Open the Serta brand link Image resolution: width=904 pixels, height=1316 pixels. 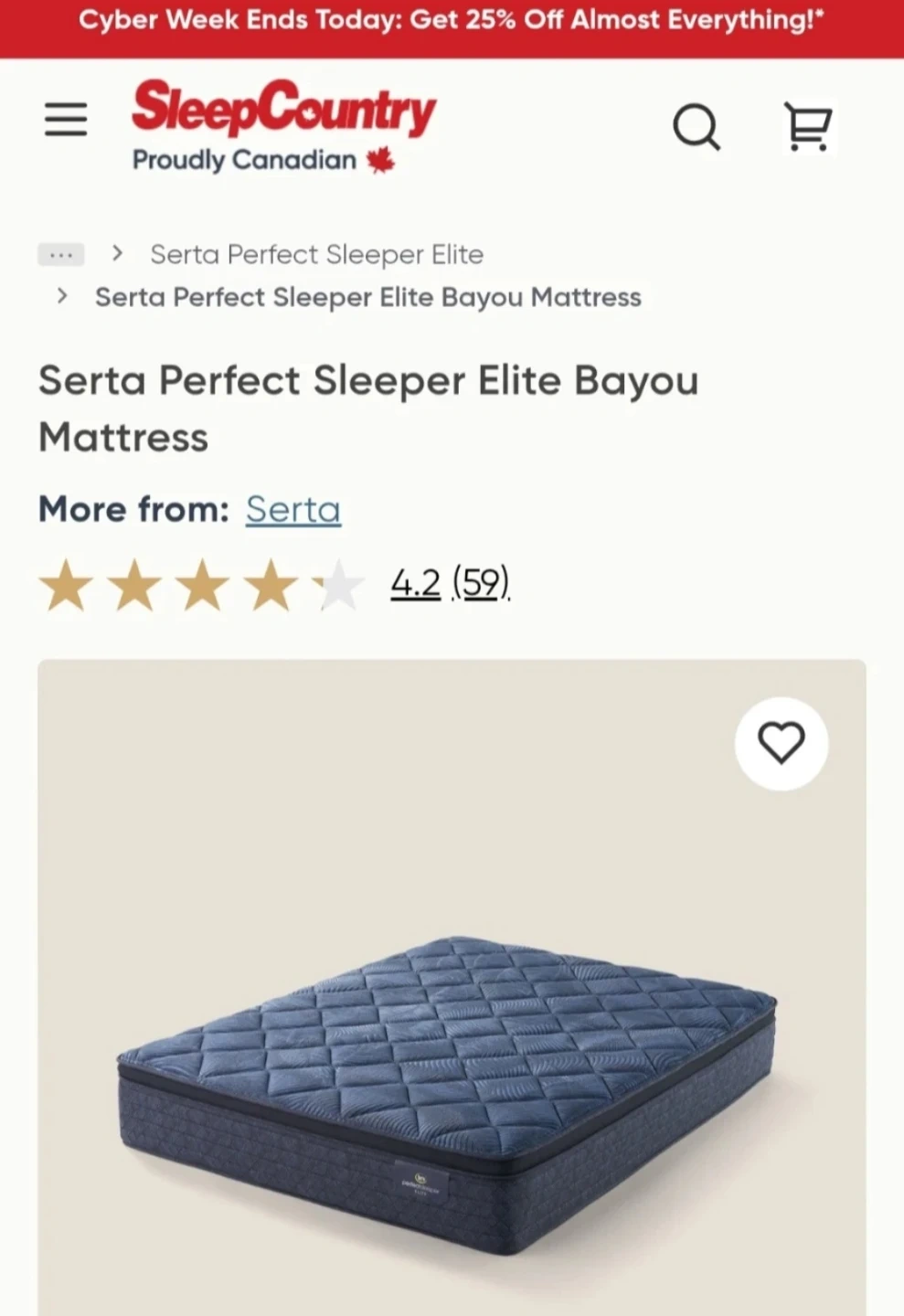(x=292, y=509)
